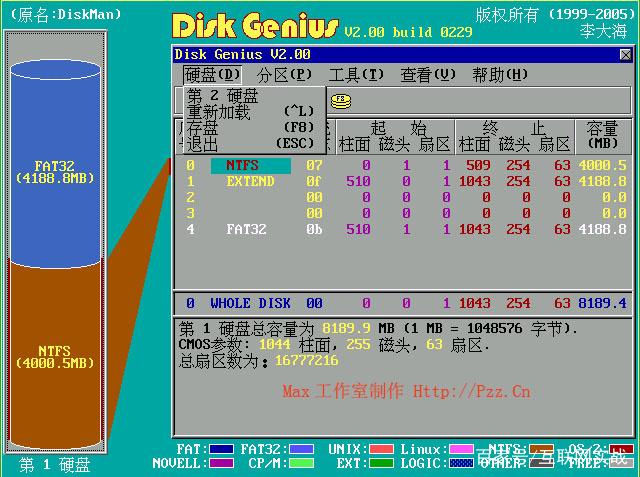The height and width of the screenshot is (477, 640).
Task: Select the EXTEND partition row 1
Action: tap(404, 181)
